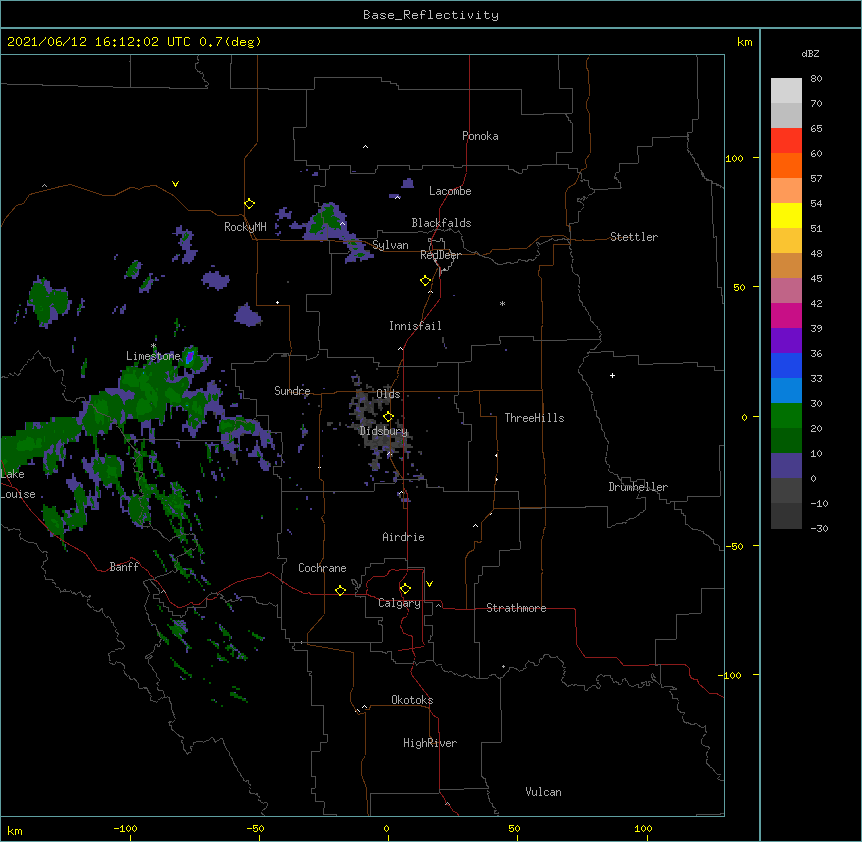Image resolution: width=862 pixels, height=842 pixels.
Task: Click the blue high-reflectivity cell near Limestone
Action: pyautogui.click(x=190, y=357)
